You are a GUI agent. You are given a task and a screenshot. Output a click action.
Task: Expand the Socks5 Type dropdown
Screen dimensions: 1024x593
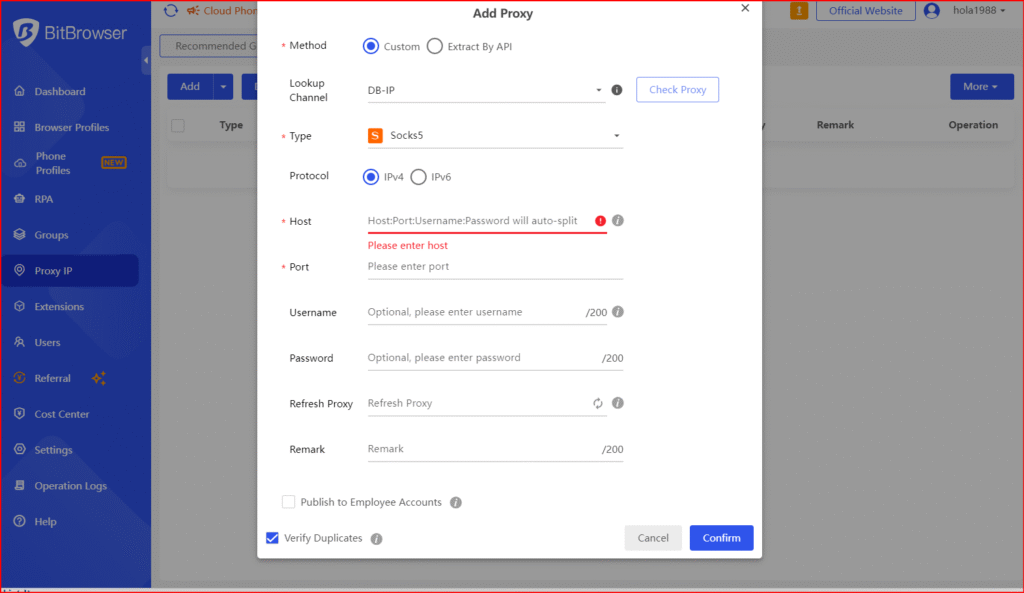coord(495,135)
